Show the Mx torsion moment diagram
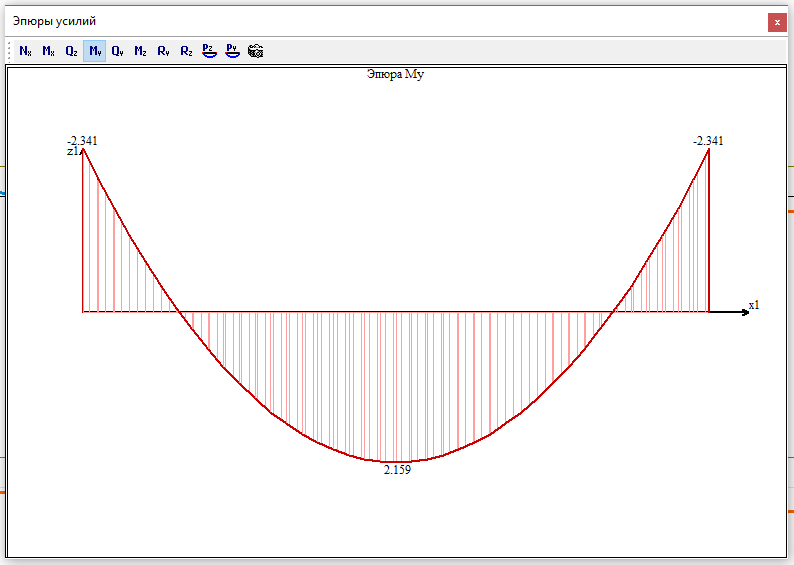Viewport: 794px width, 565px height. tap(48, 51)
